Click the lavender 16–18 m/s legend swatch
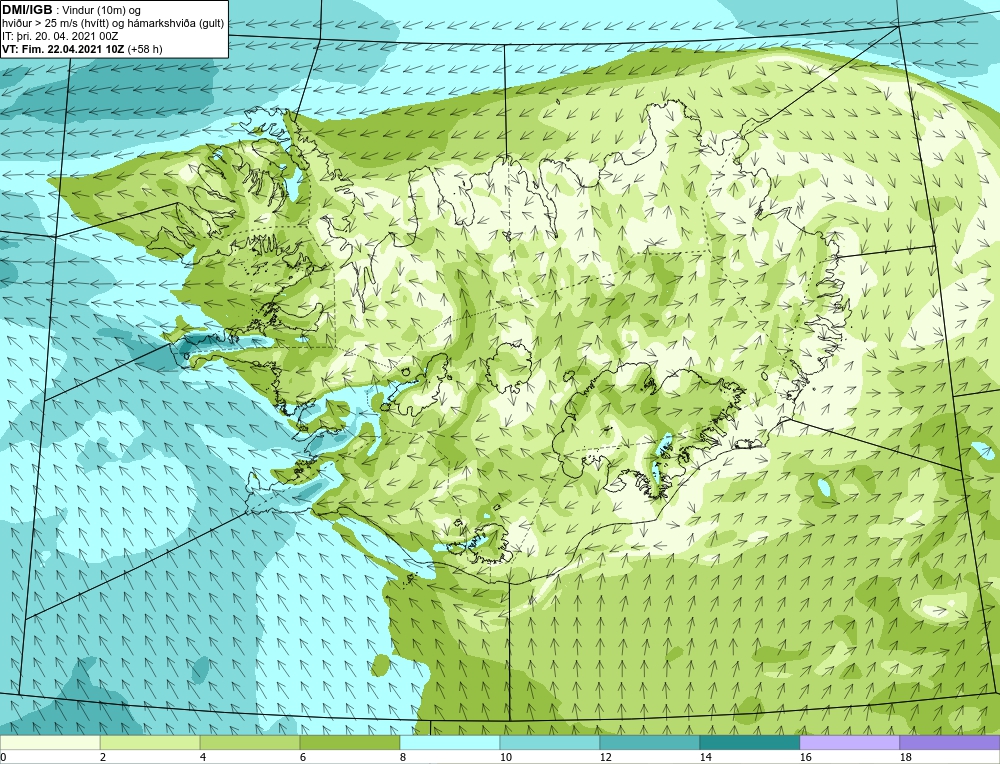 [850, 742]
